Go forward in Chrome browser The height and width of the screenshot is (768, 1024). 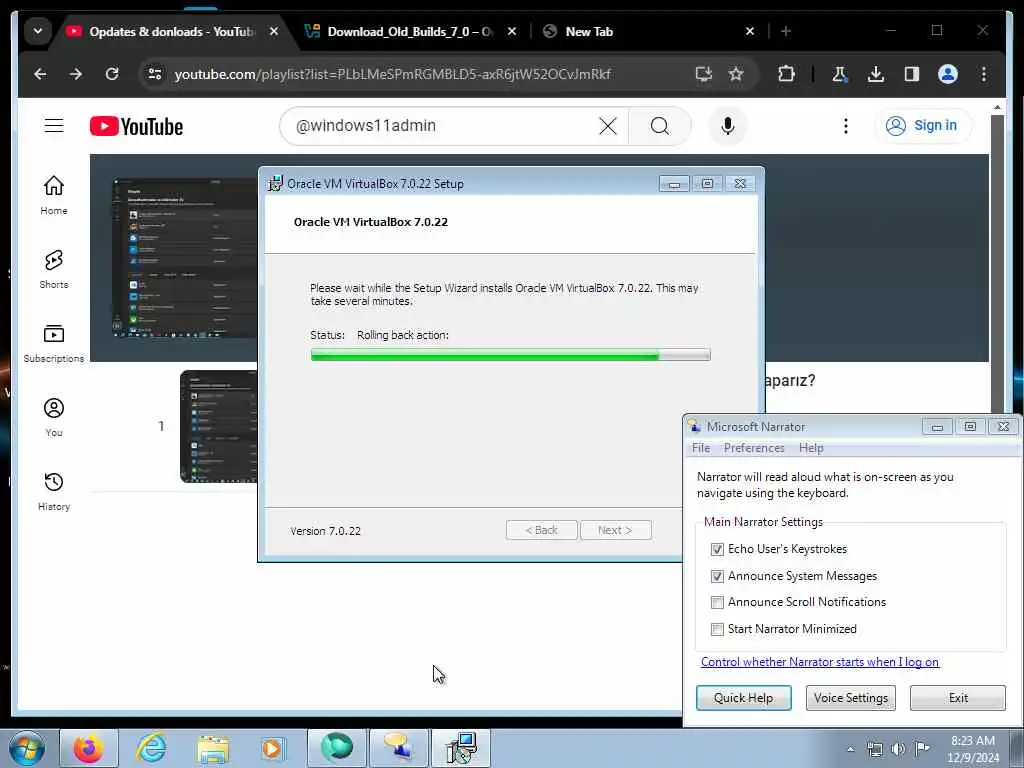76,74
